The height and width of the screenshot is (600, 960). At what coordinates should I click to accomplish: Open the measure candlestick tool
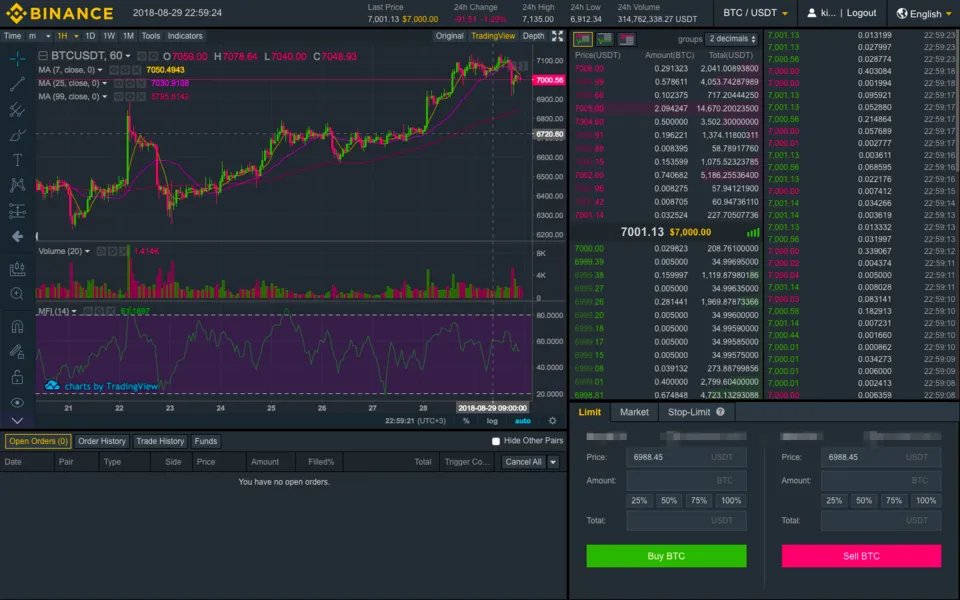point(17,269)
